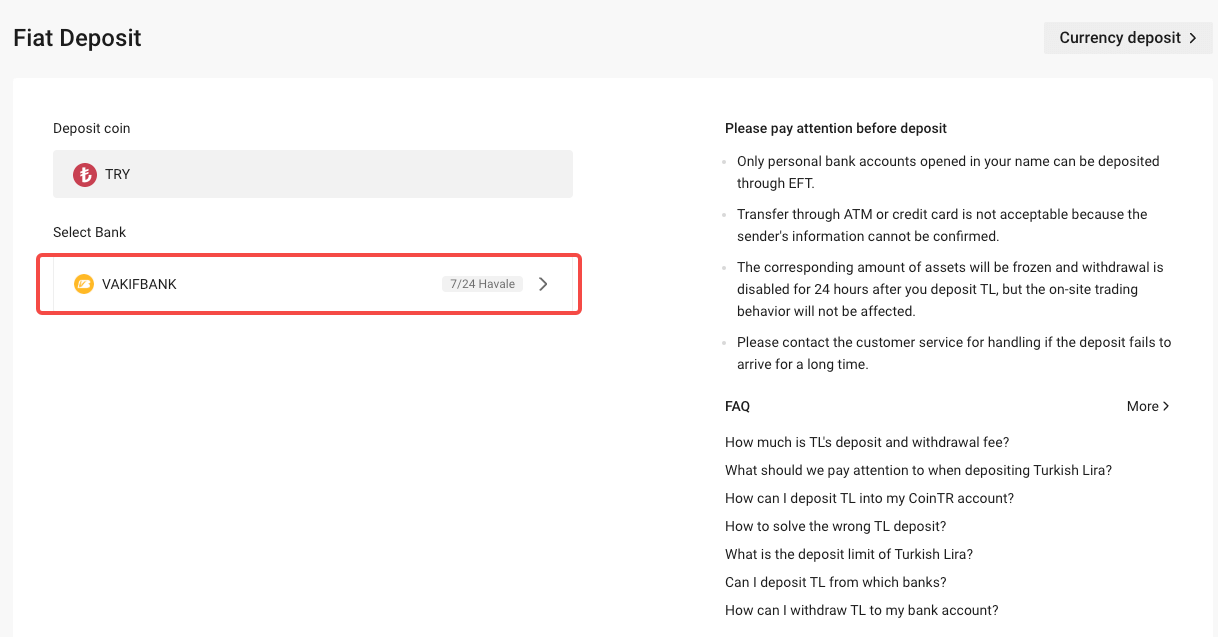Click the Select Bank label
Viewport: 1218px width, 637px height.
(89, 232)
